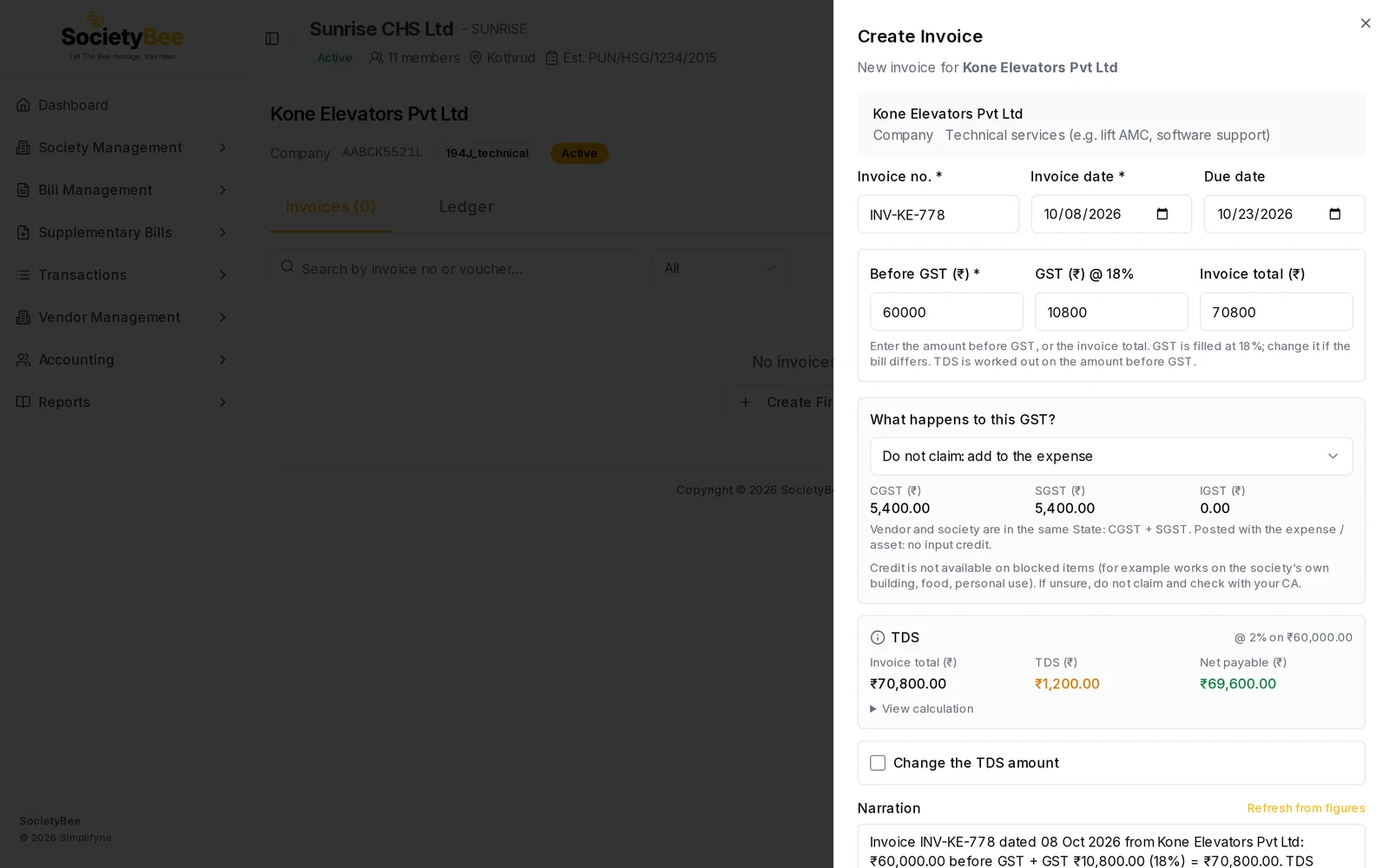Viewport: 1389px width, 868px height.
Task: Open Transactions in sidebar
Action: (122, 275)
